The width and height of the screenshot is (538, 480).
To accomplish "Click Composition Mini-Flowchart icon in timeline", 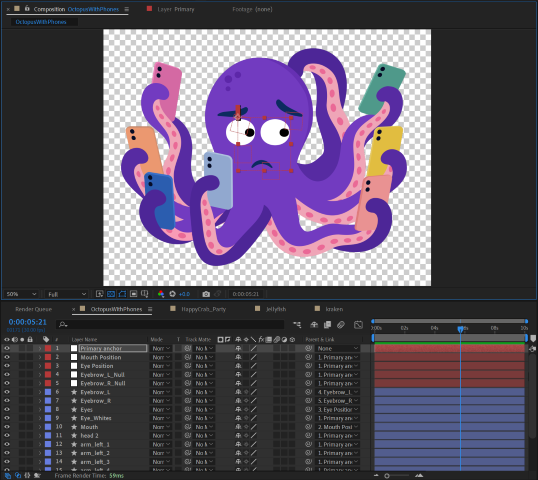I will [x=297, y=325].
